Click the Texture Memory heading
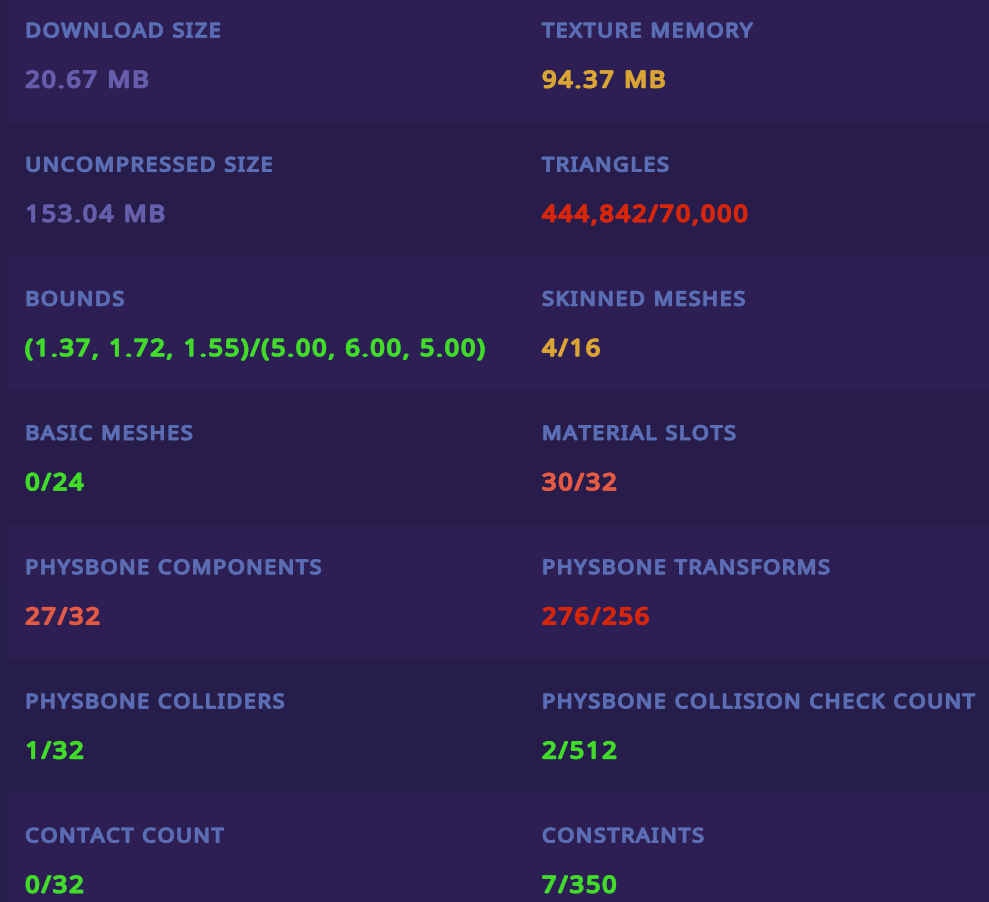This screenshot has width=989, height=902. [x=647, y=30]
